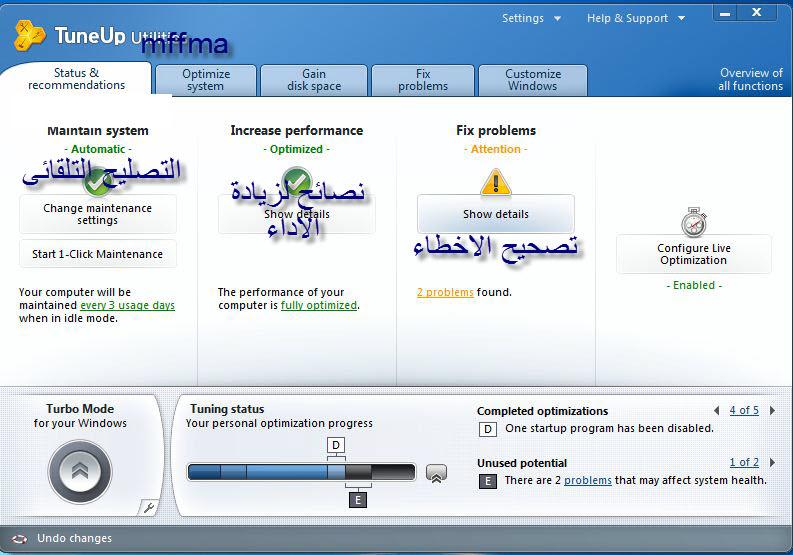
Task: Switch to the Optimize system tab
Action: click(x=206, y=80)
